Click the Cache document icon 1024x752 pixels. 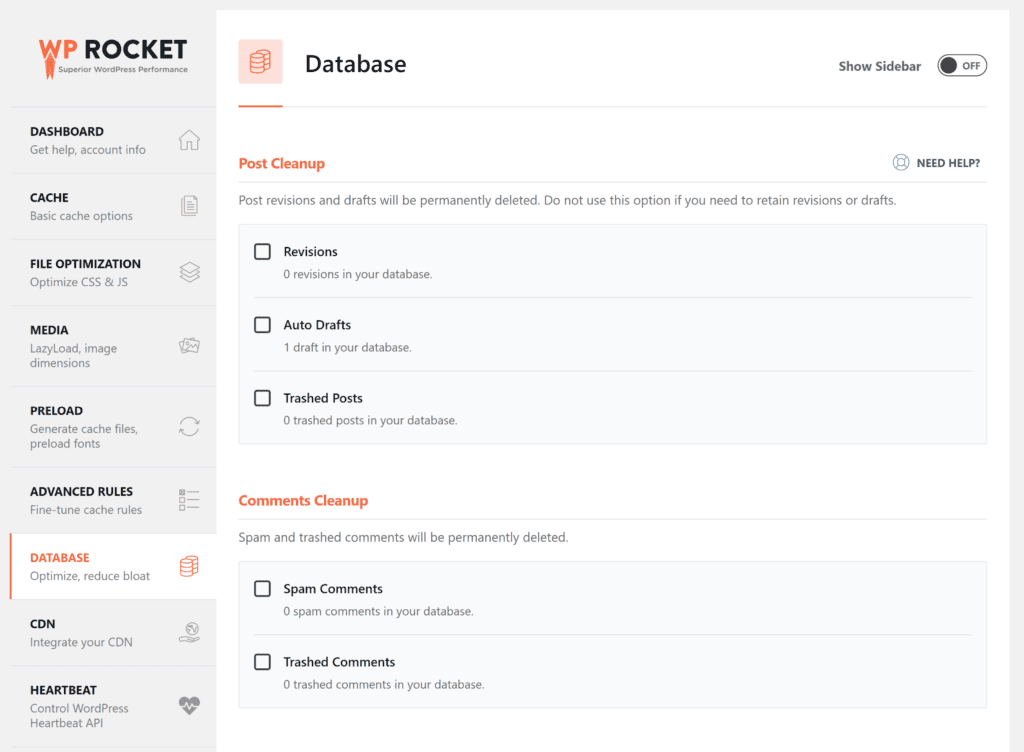tap(189, 206)
